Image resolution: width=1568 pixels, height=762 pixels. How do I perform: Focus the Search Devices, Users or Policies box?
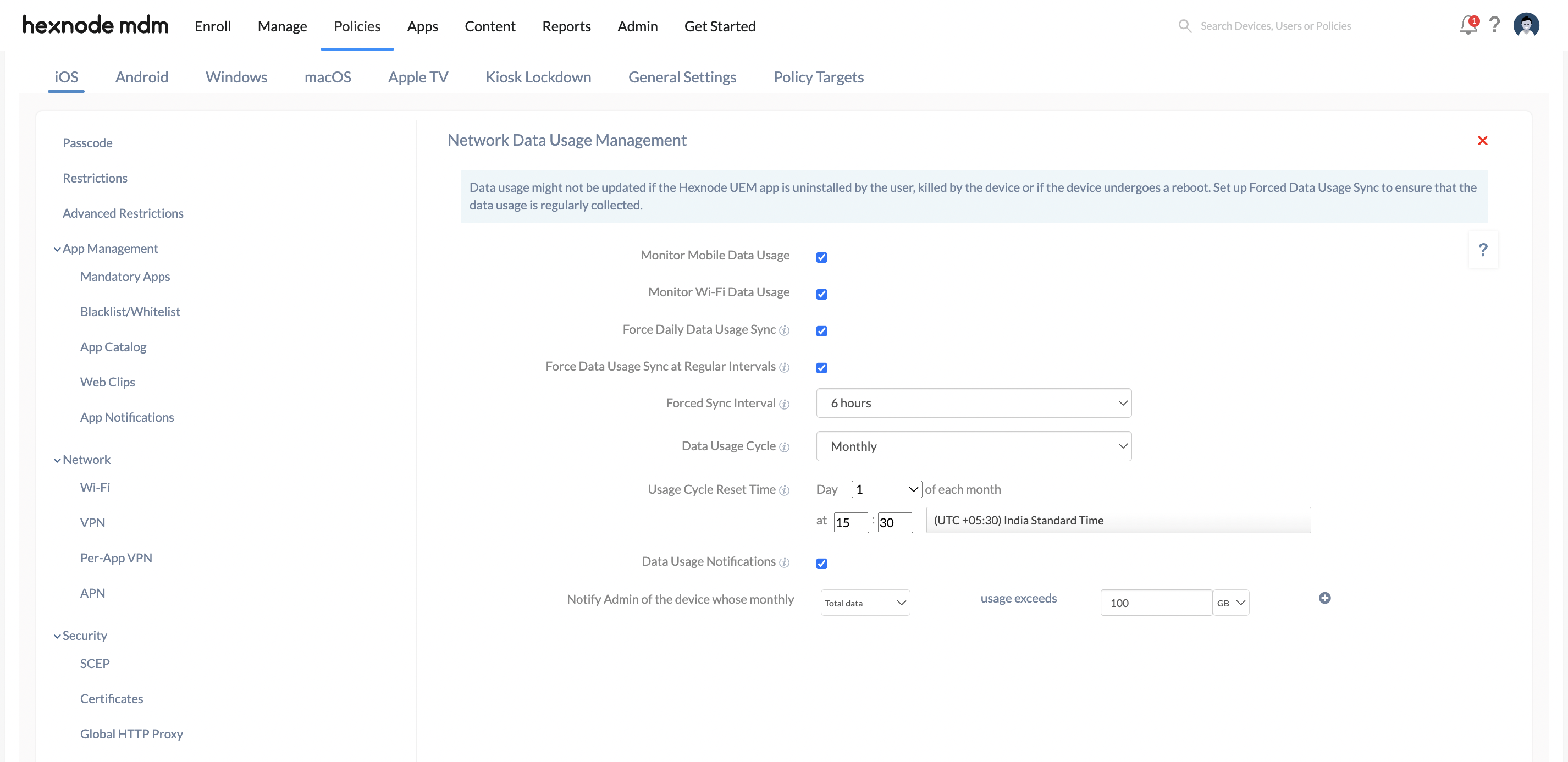tap(1275, 25)
